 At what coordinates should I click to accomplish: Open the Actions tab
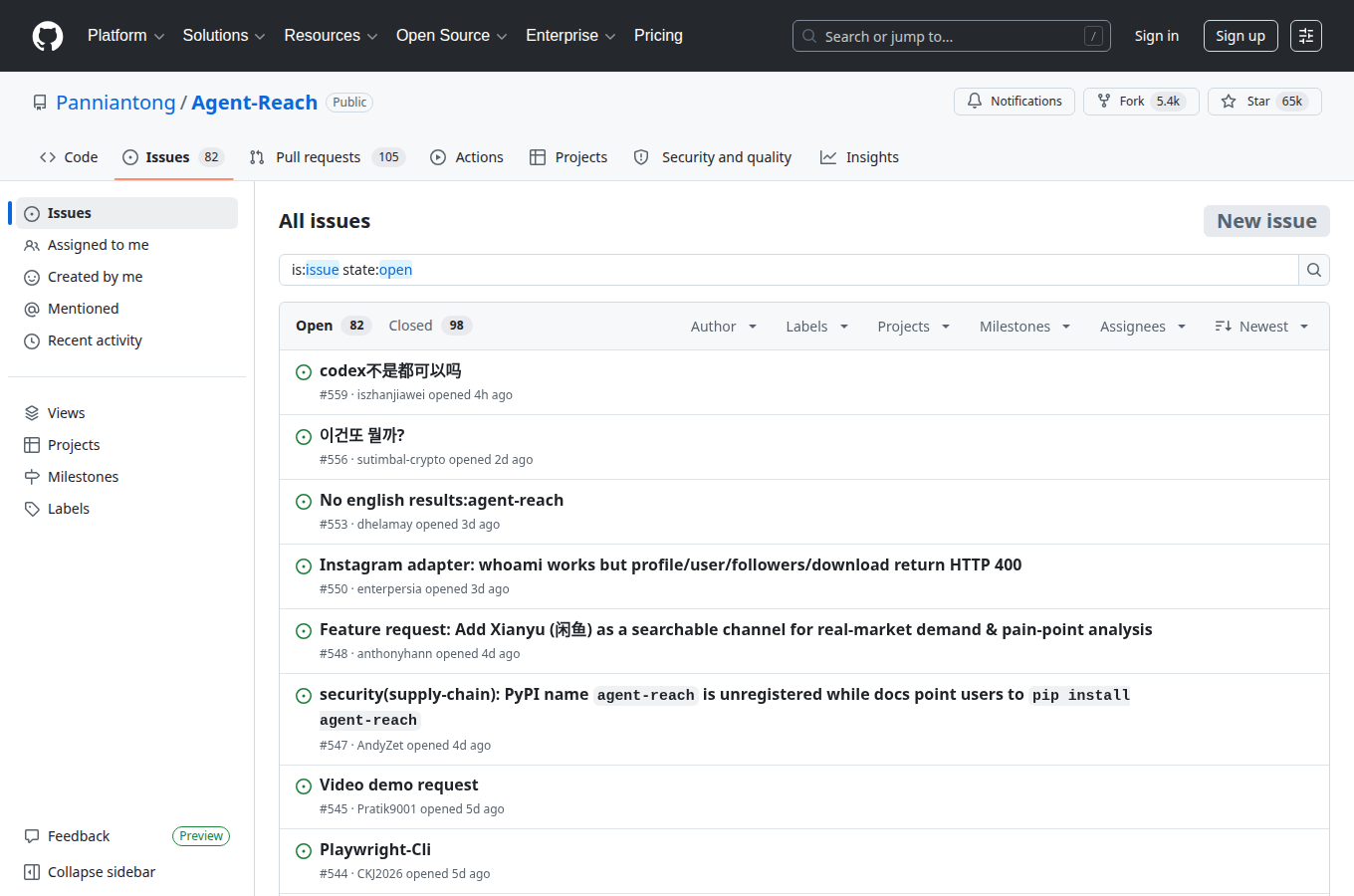pyautogui.click(x=467, y=157)
